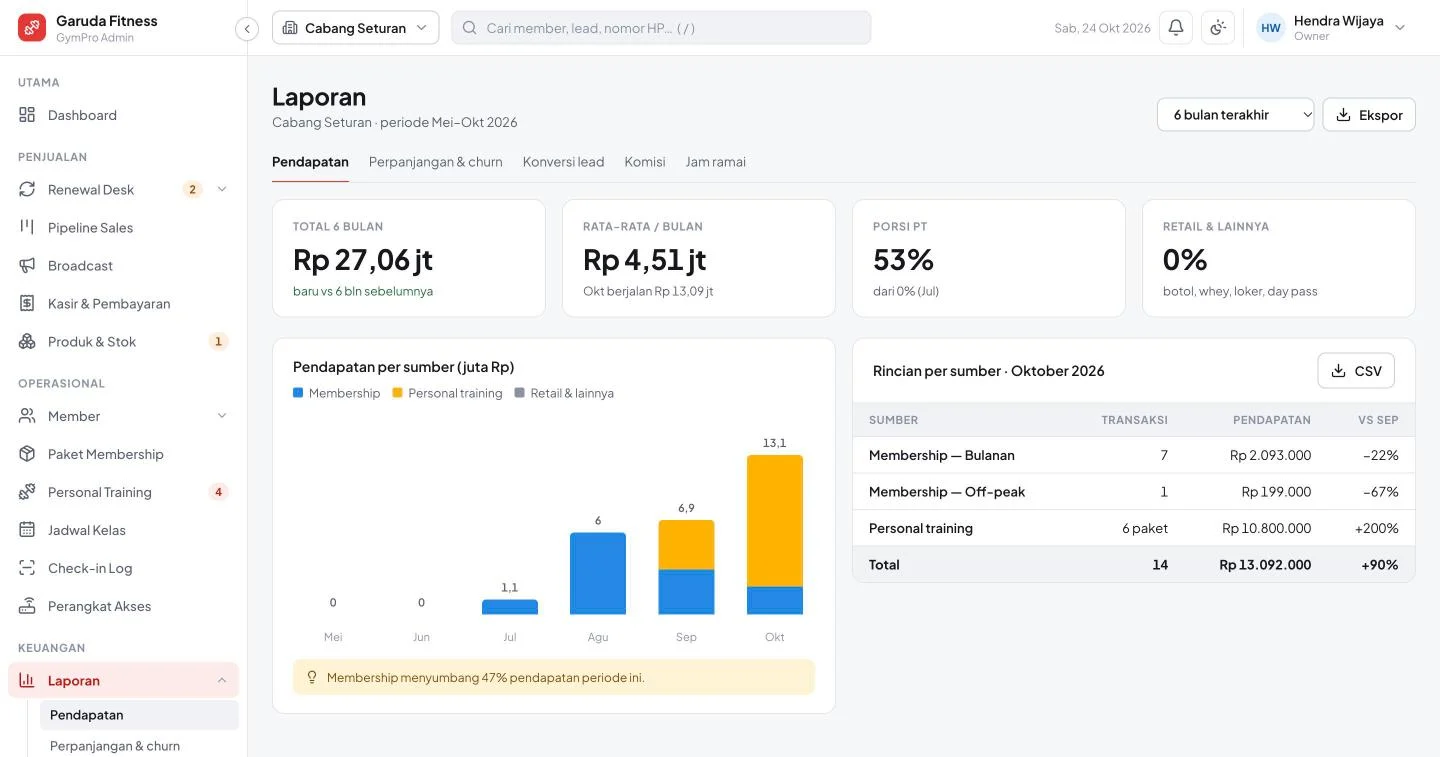Click the Personal Training dumbbell icon
This screenshot has height=757, width=1440.
pos(27,492)
